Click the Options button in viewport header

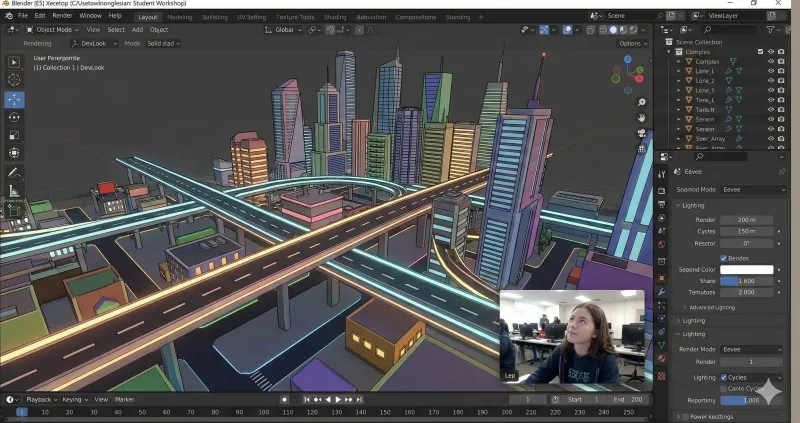(631, 44)
